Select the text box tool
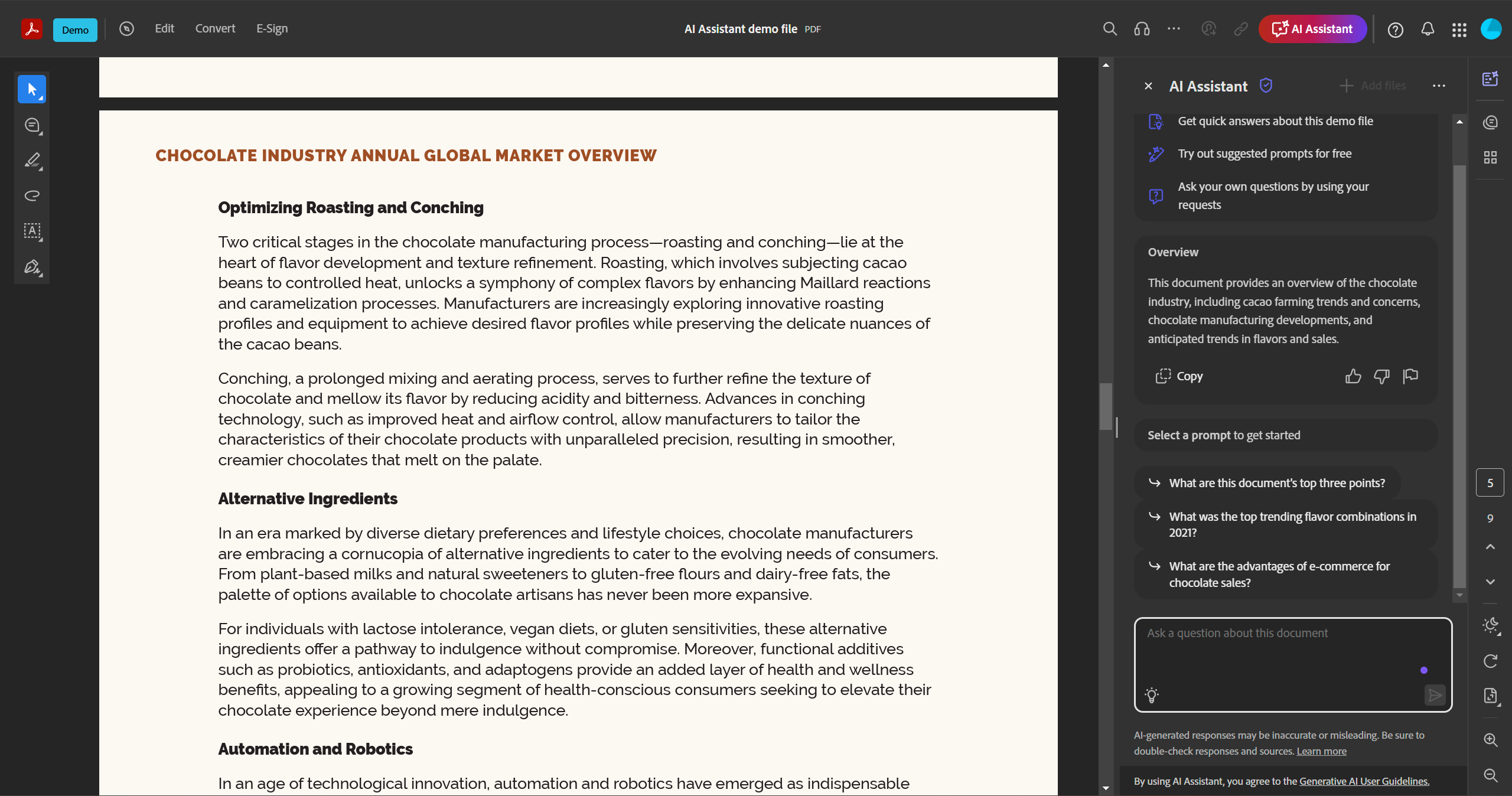The height and width of the screenshot is (796, 1512). [x=32, y=231]
